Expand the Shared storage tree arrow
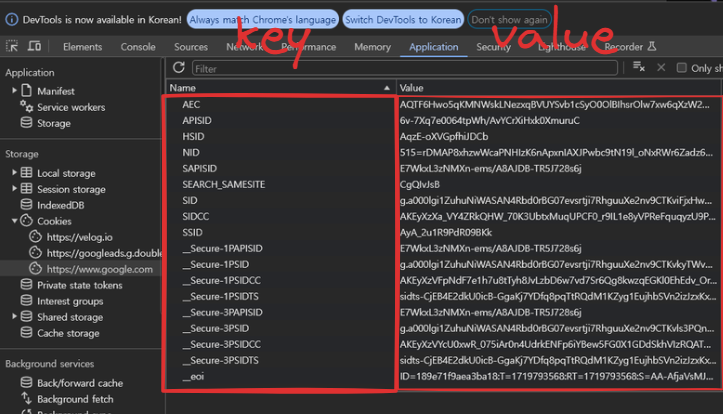This screenshot has width=723, height=414. [x=14, y=316]
